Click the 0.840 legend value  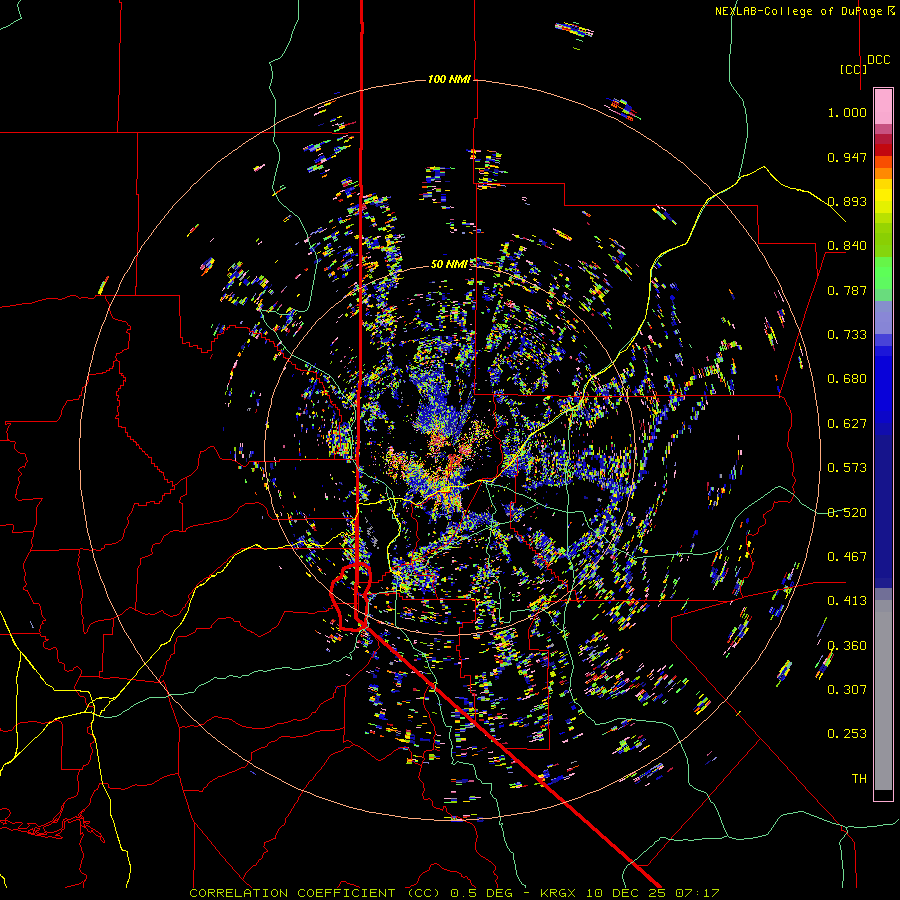847,246
